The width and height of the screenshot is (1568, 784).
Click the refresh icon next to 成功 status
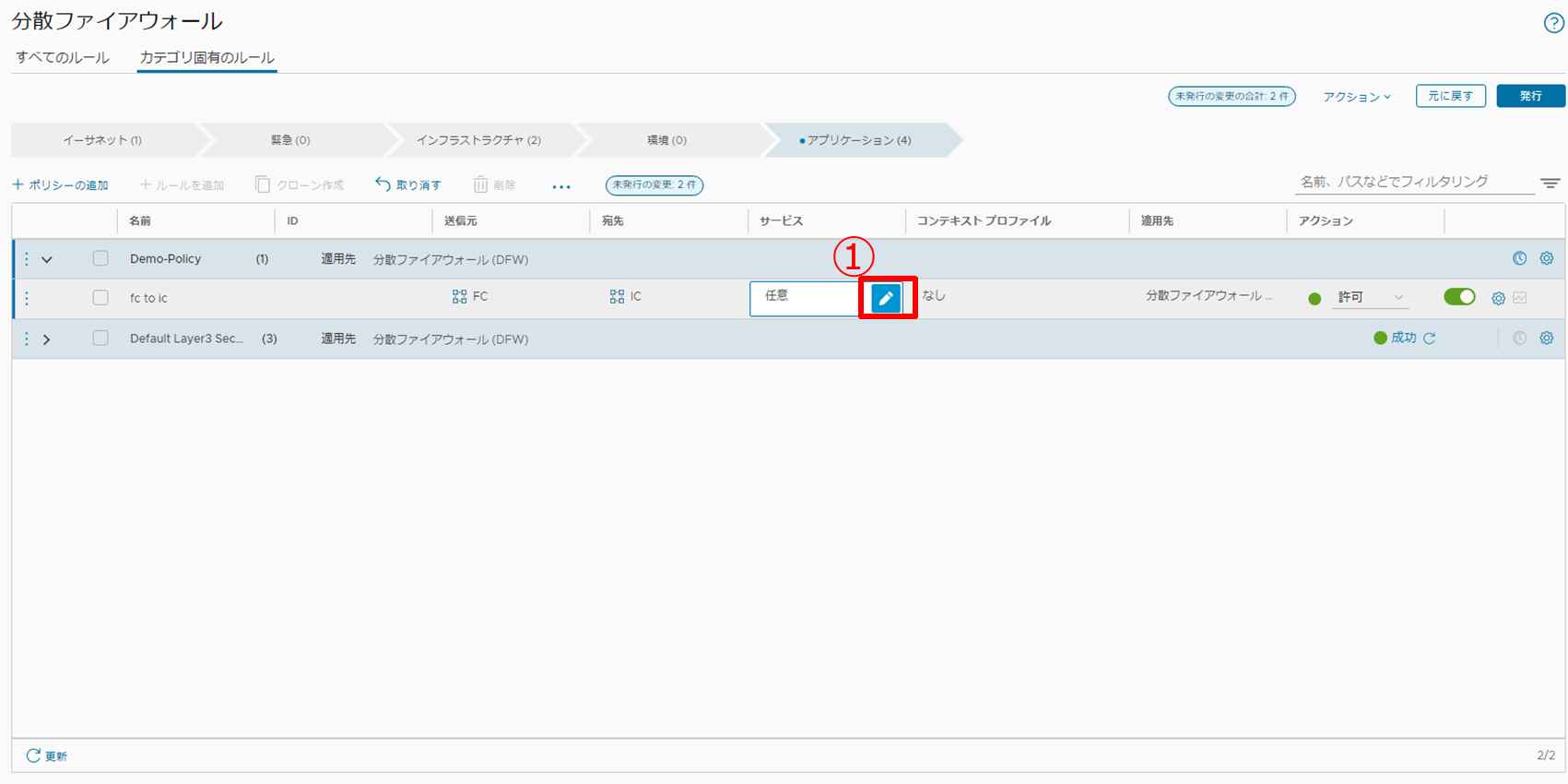(1429, 339)
